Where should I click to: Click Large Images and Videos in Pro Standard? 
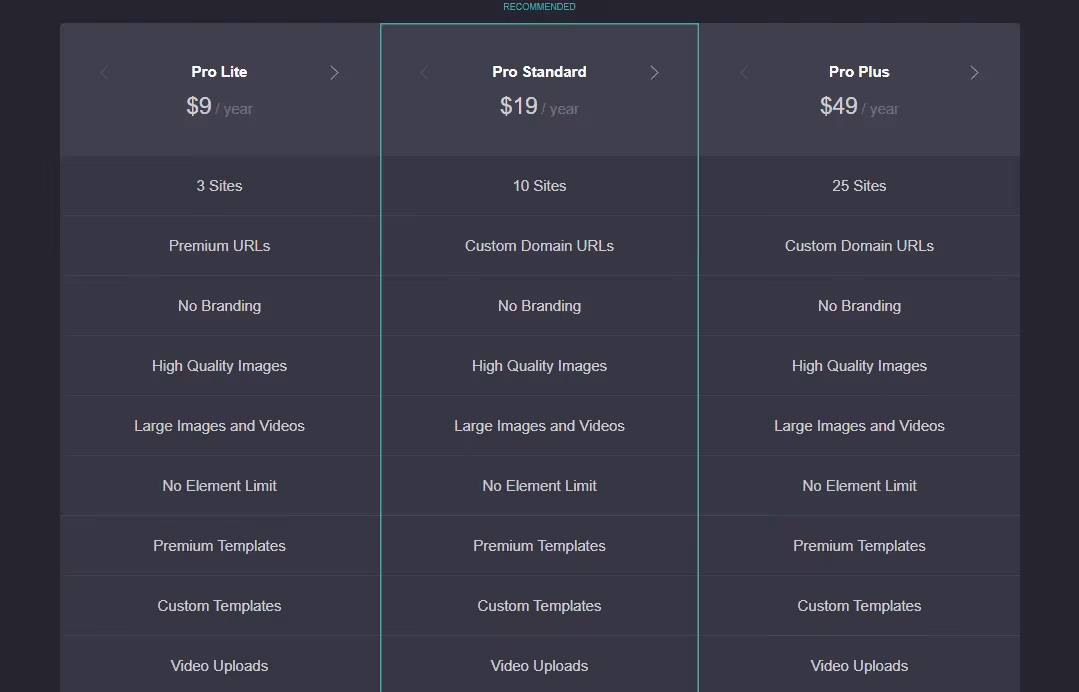(x=540, y=426)
